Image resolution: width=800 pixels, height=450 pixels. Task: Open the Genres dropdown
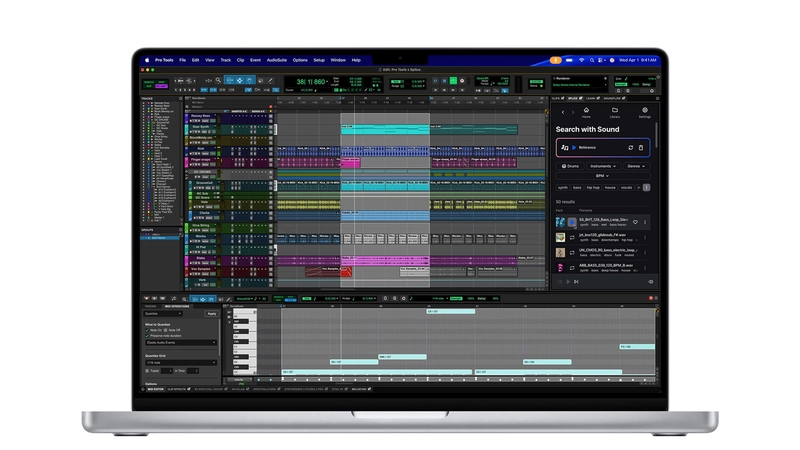[636, 166]
